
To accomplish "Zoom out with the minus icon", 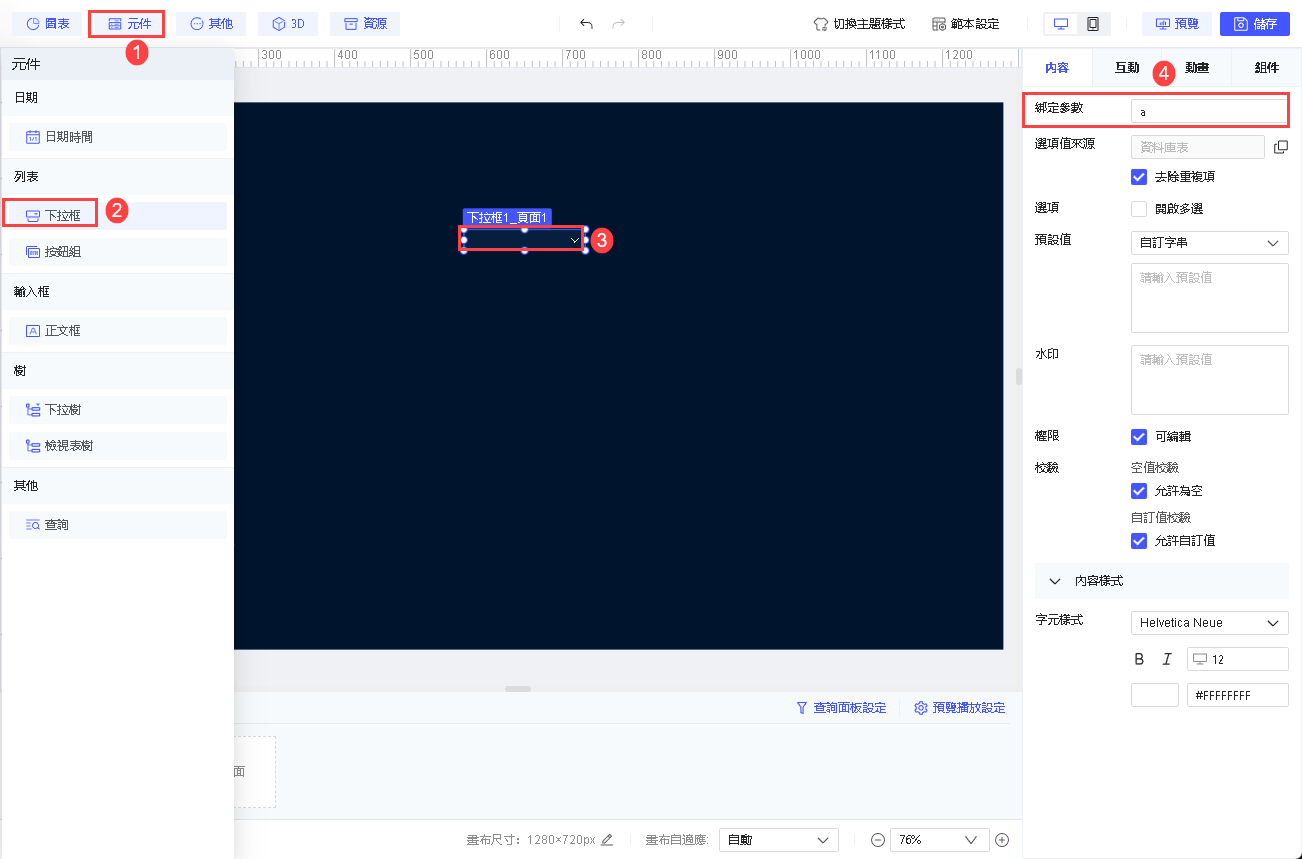I will click(878, 840).
